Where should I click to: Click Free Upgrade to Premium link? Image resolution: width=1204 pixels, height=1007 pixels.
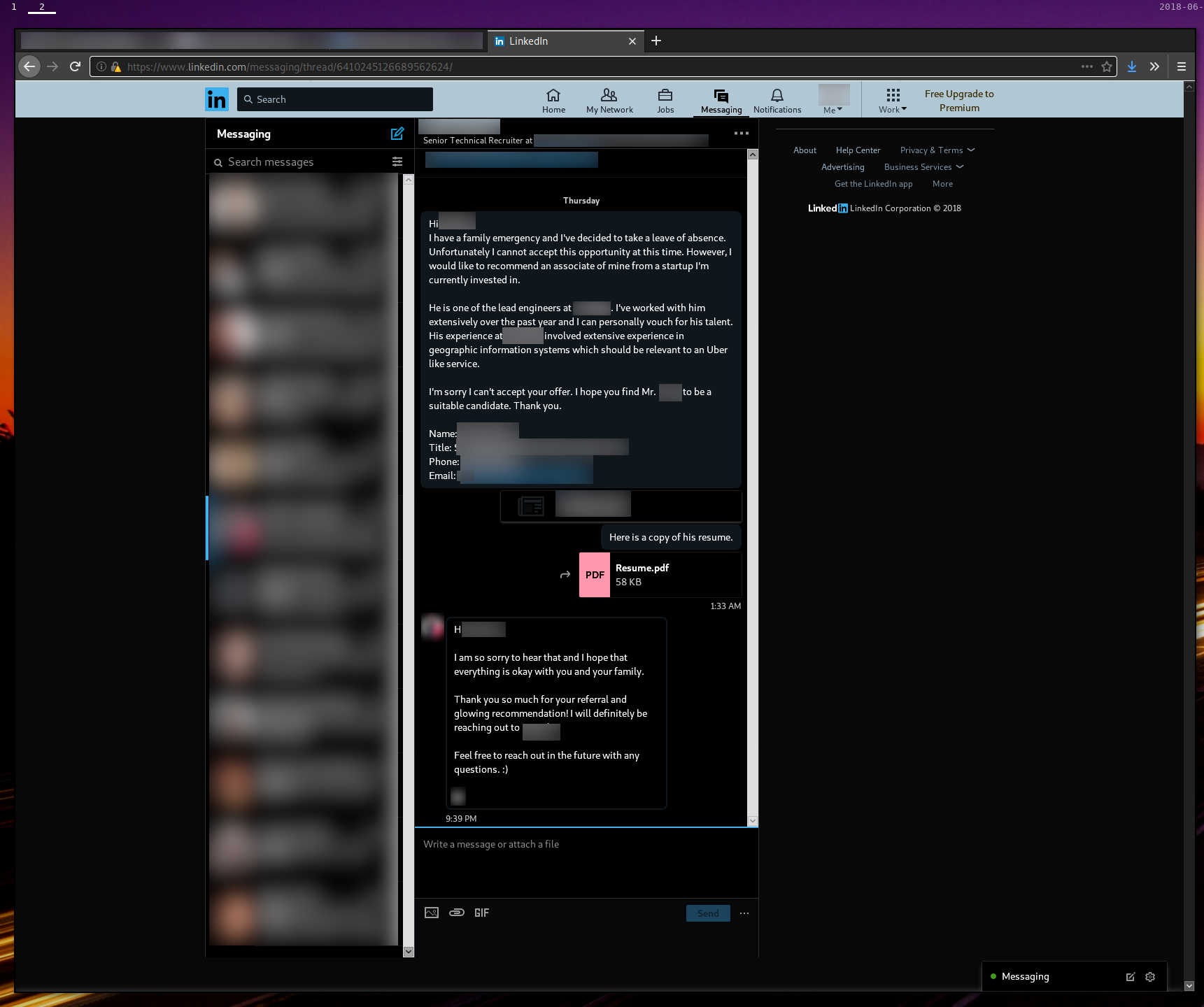coord(959,101)
